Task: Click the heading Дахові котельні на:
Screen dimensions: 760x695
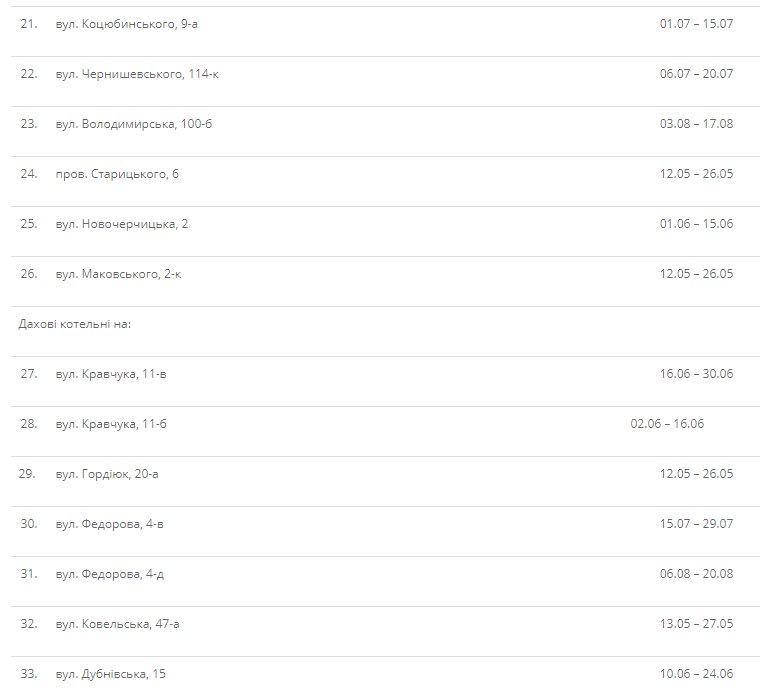Action: 75,324
